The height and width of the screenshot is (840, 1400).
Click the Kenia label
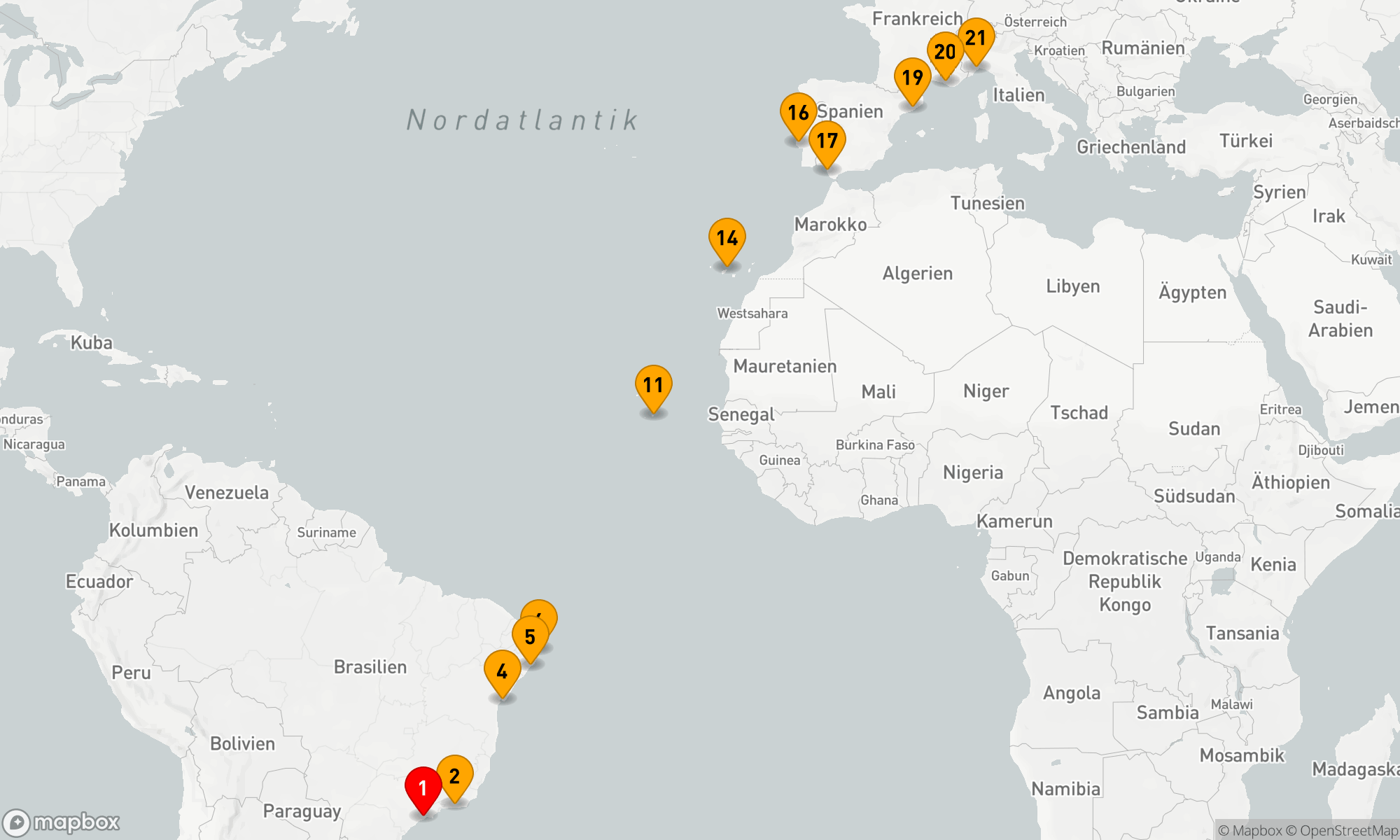(1273, 564)
